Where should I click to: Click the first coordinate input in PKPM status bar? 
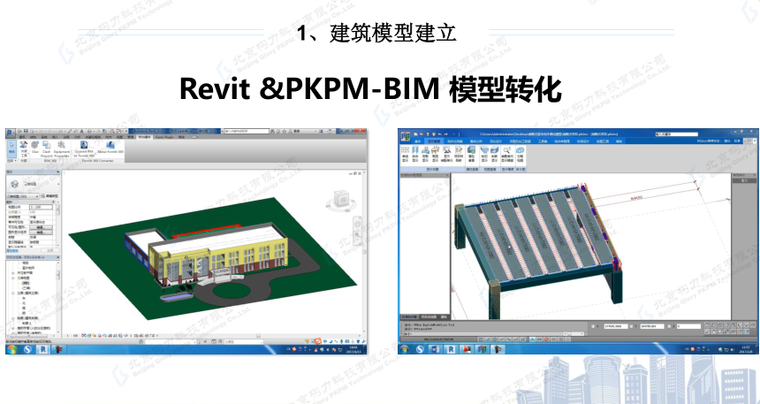616,326
